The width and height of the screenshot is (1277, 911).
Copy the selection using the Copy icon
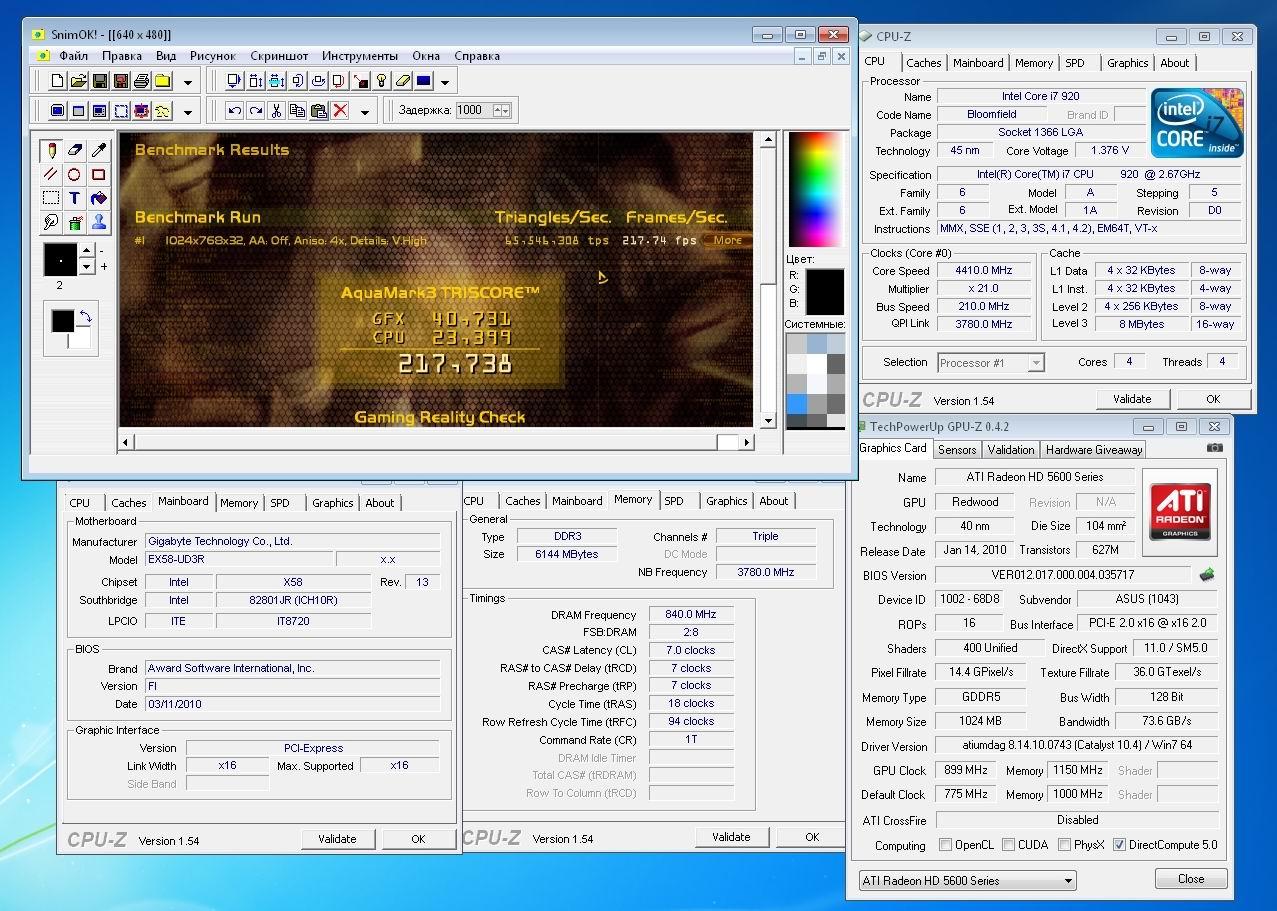(297, 110)
